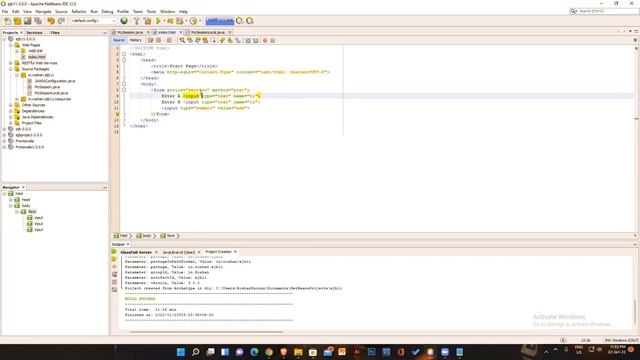Click the Stop Macro Recording icon
The image size is (640, 360).
273,40
